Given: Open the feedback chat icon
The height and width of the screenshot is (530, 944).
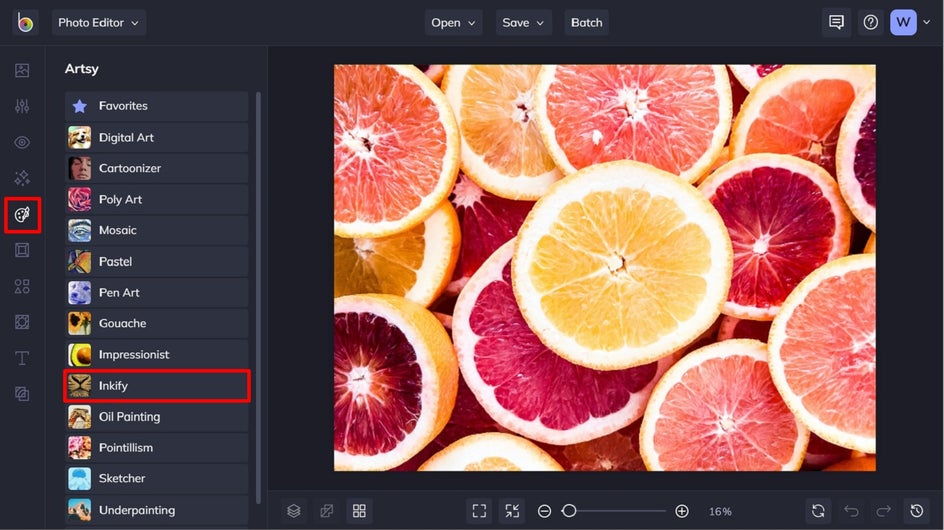Looking at the screenshot, I should 836,23.
